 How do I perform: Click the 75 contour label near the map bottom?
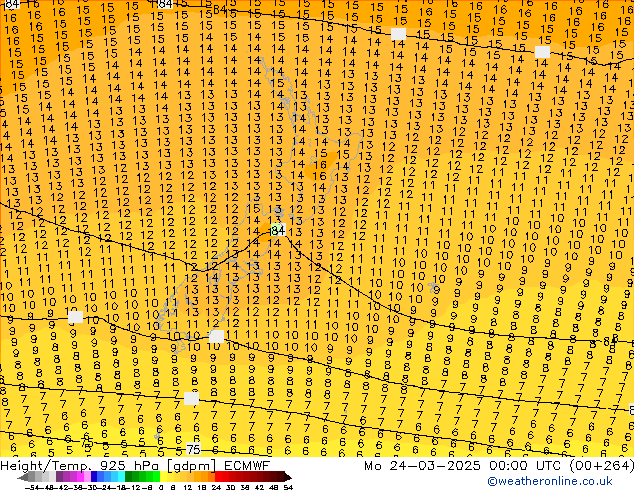coord(193,449)
